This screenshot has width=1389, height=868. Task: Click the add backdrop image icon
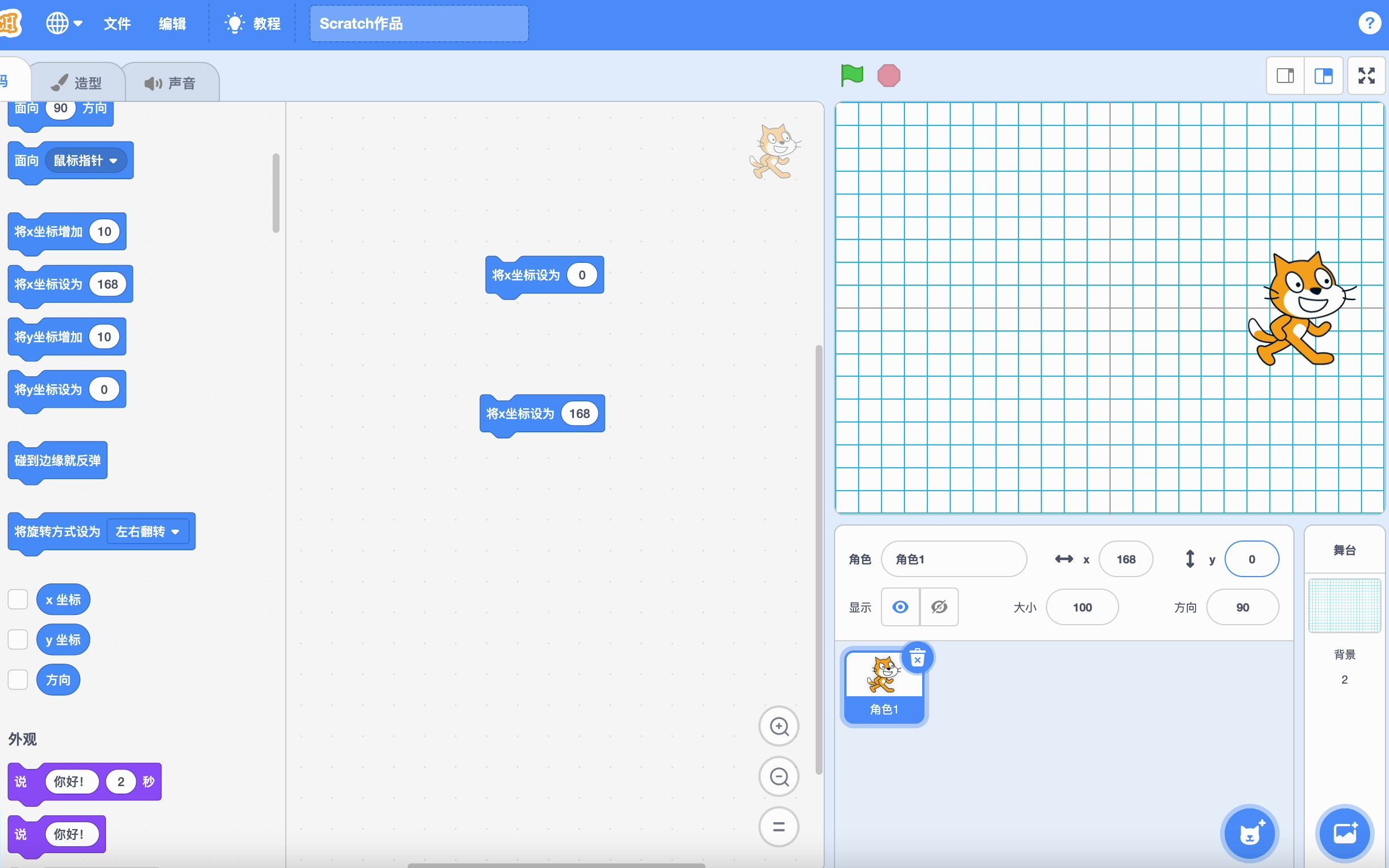1344,833
